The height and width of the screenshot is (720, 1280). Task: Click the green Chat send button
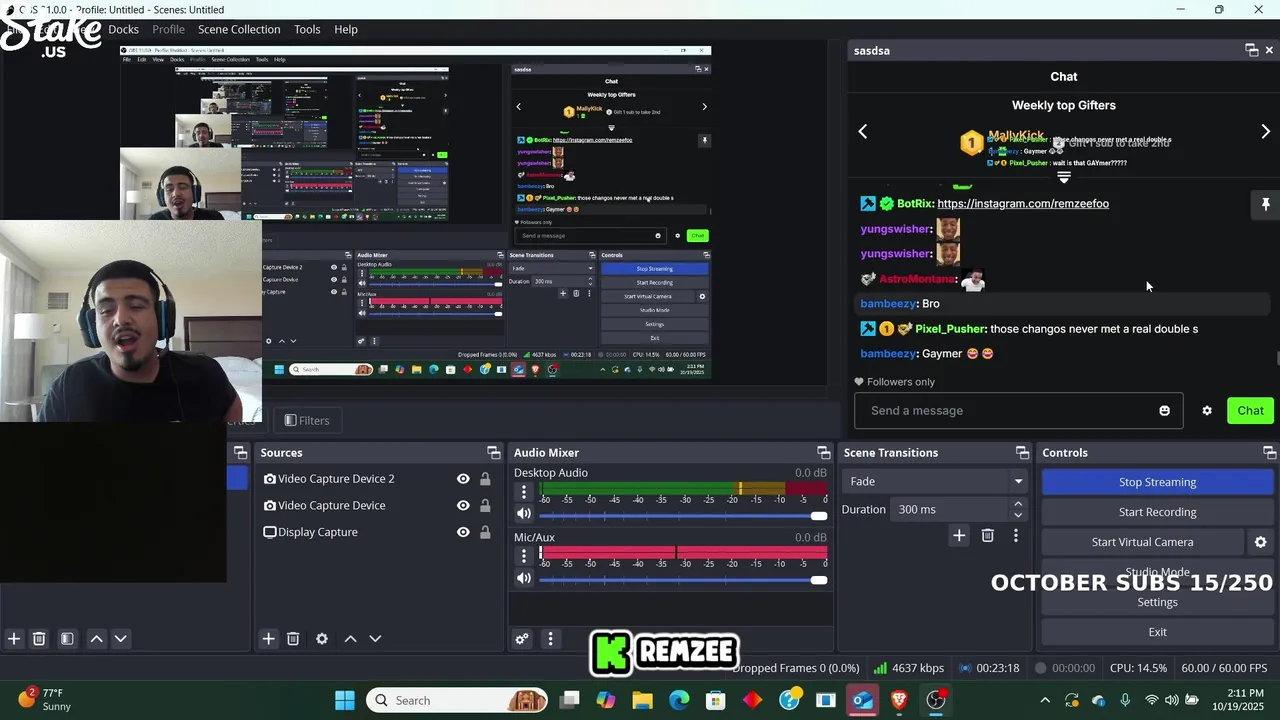(1250, 411)
